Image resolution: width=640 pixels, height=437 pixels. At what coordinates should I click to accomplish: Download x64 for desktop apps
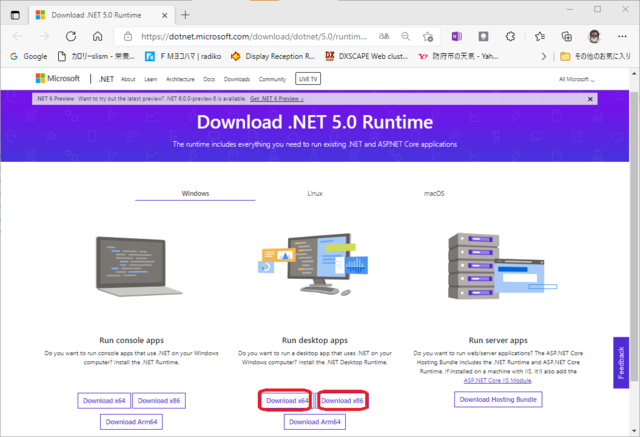tap(285, 401)
